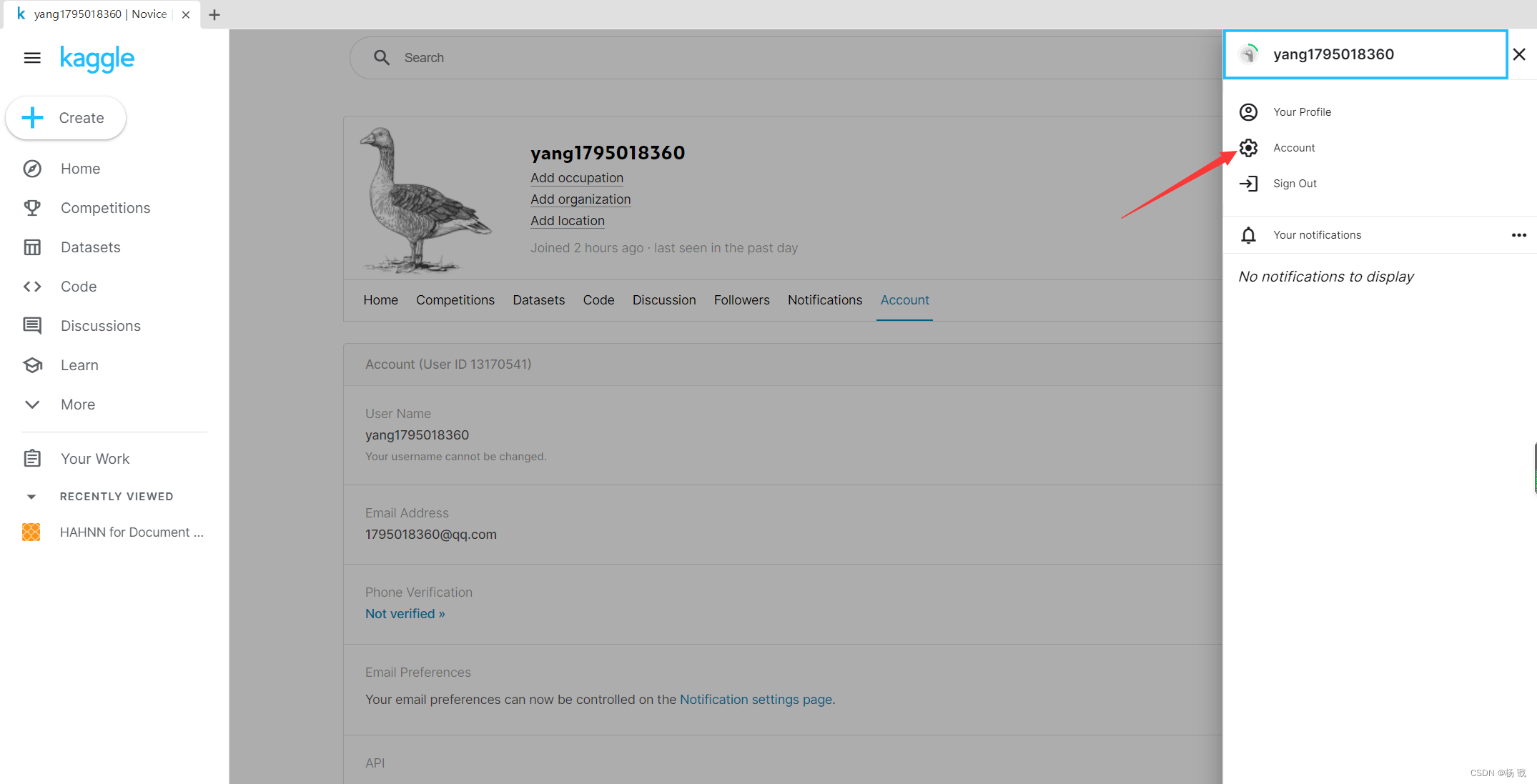Viewport: 1537px width, 784px height.
Task: Expand the More sidebar section
Action: tap(77, 405)
